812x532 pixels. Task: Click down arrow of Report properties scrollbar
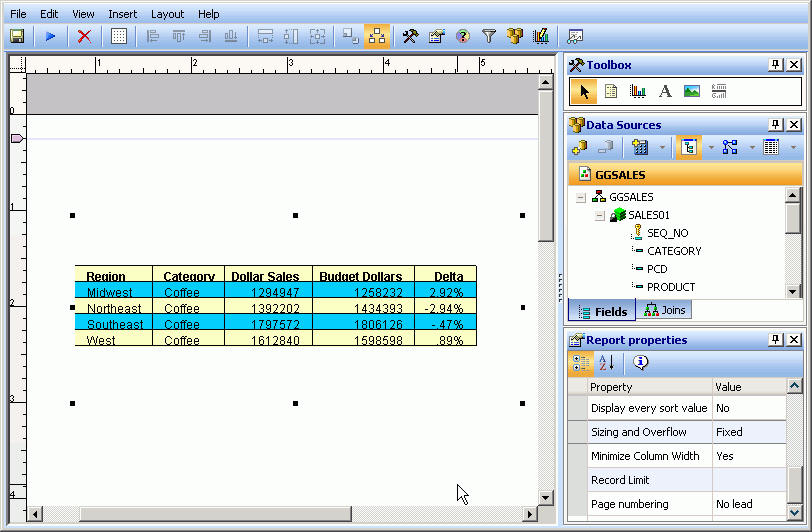coord(794,512)
